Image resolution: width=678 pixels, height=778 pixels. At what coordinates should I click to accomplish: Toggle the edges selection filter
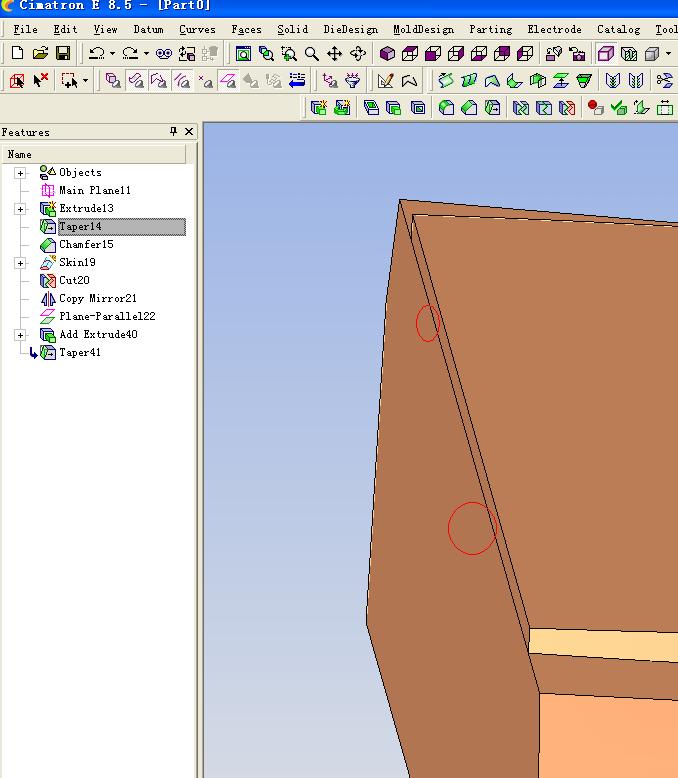159,80
